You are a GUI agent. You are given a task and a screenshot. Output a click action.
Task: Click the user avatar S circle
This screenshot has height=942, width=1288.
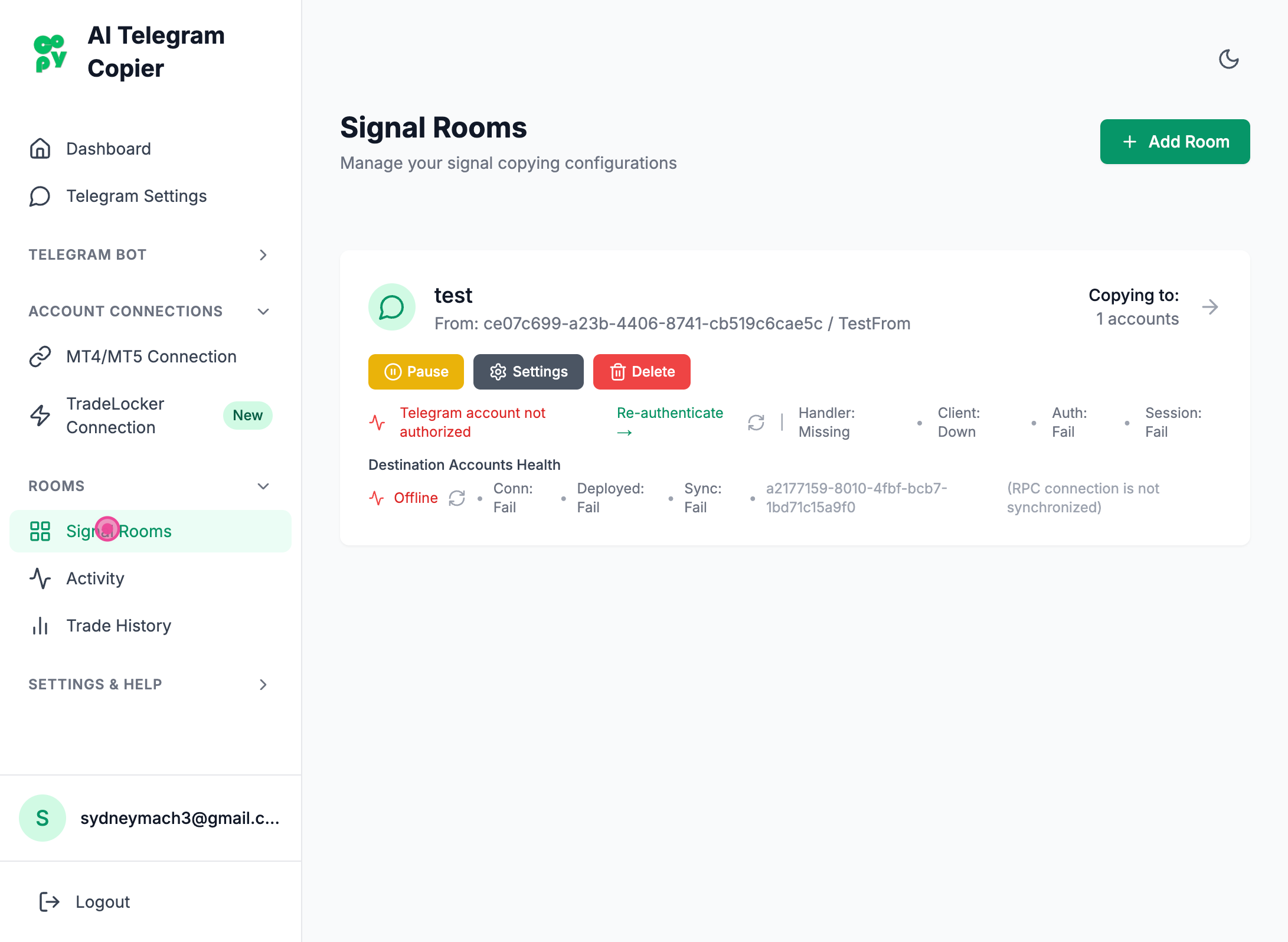43,818
